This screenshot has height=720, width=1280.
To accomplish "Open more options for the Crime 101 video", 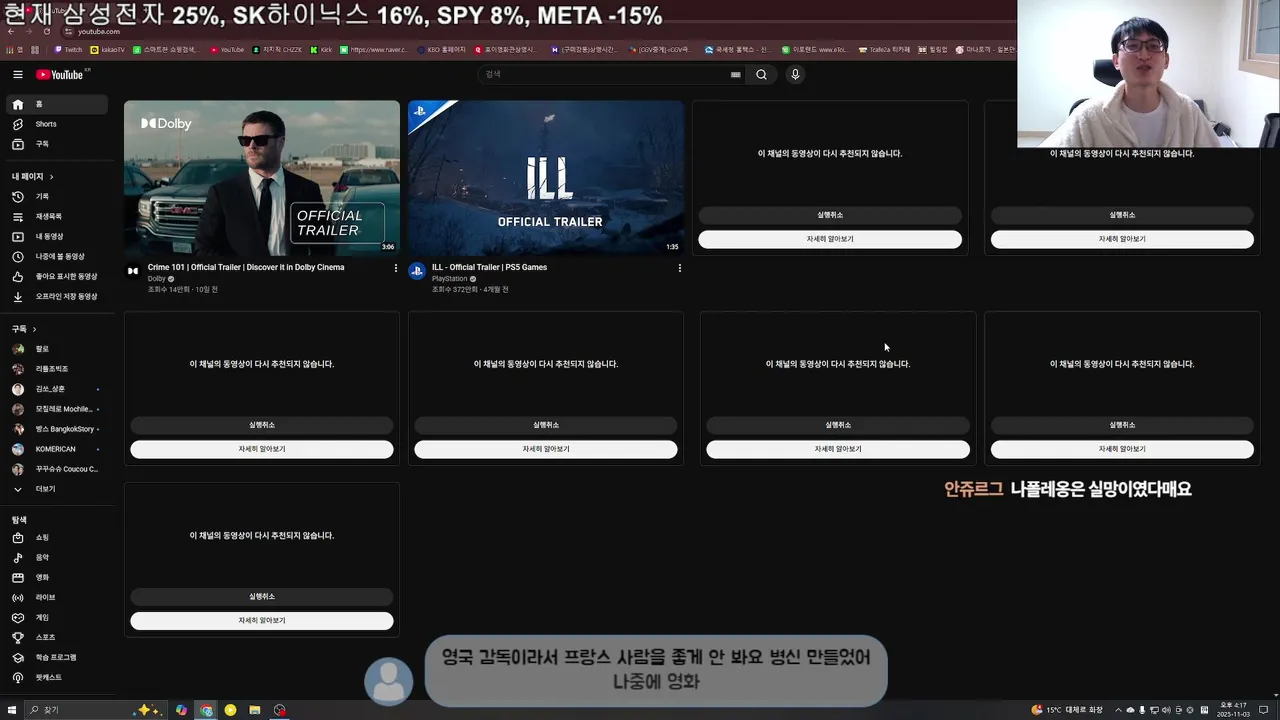I will pos(395,268).
